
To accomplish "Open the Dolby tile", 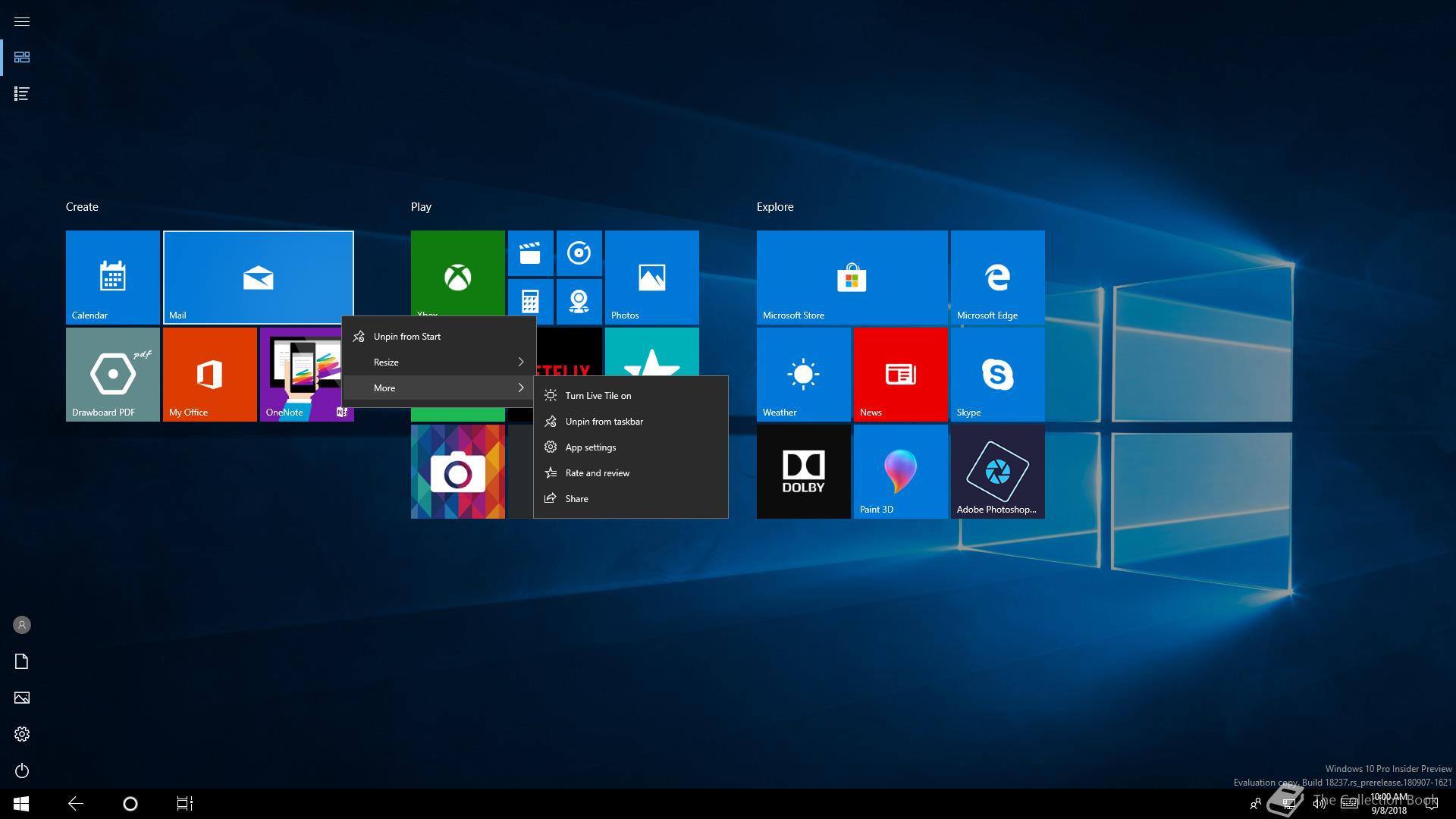I will click(803, 472).
